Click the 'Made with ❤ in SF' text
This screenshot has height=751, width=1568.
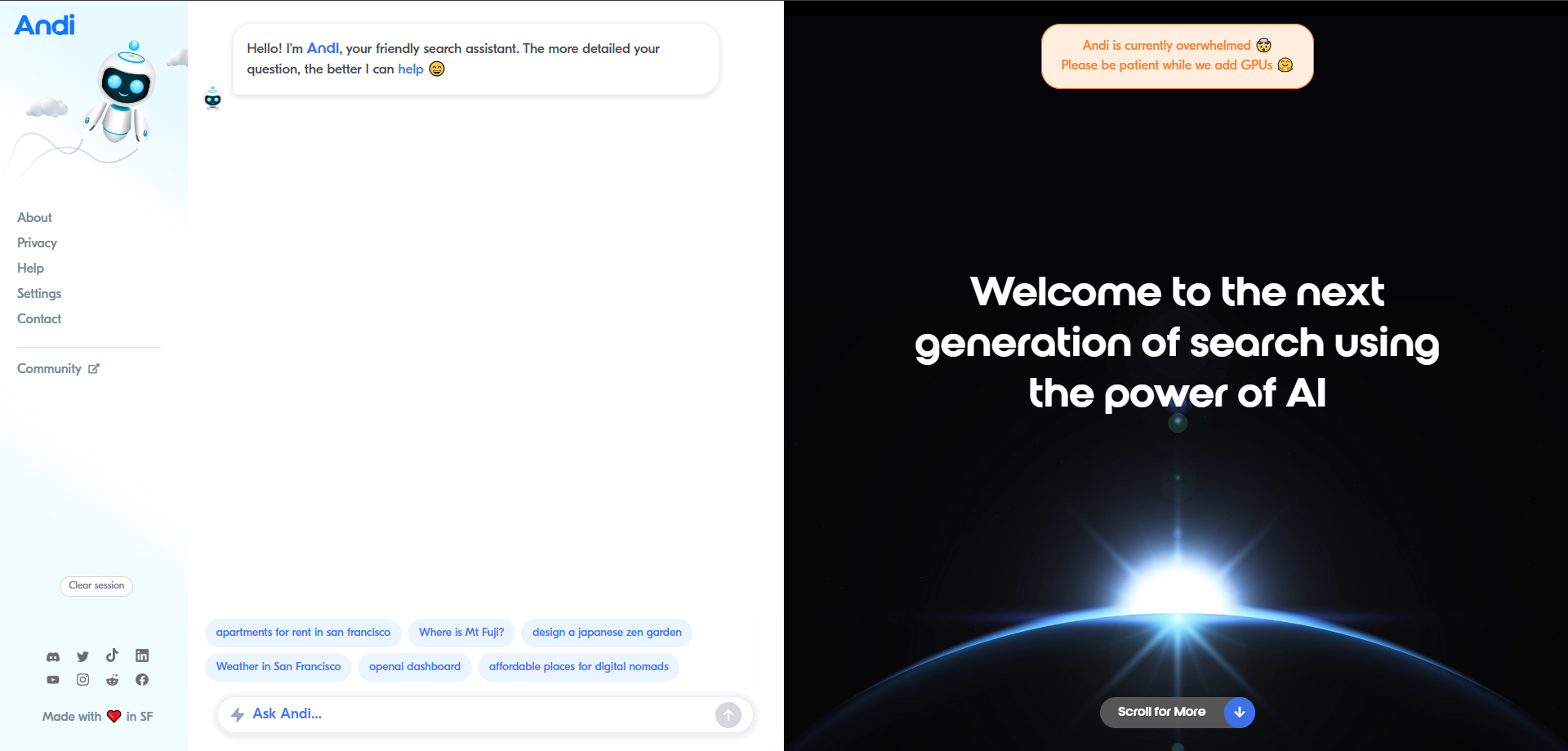(98, 717)
